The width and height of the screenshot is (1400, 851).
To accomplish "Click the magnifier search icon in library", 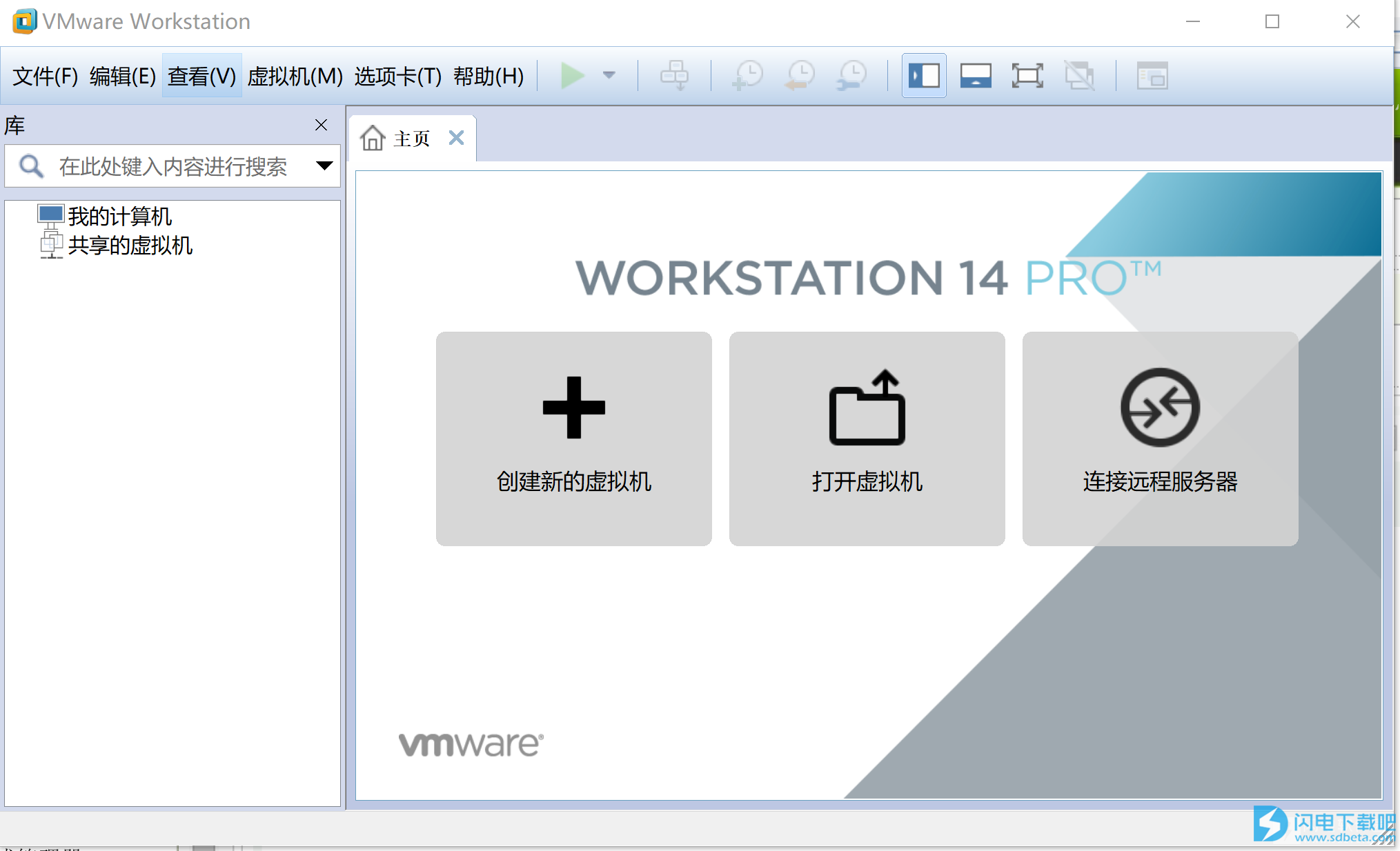I will coord(31,166).
